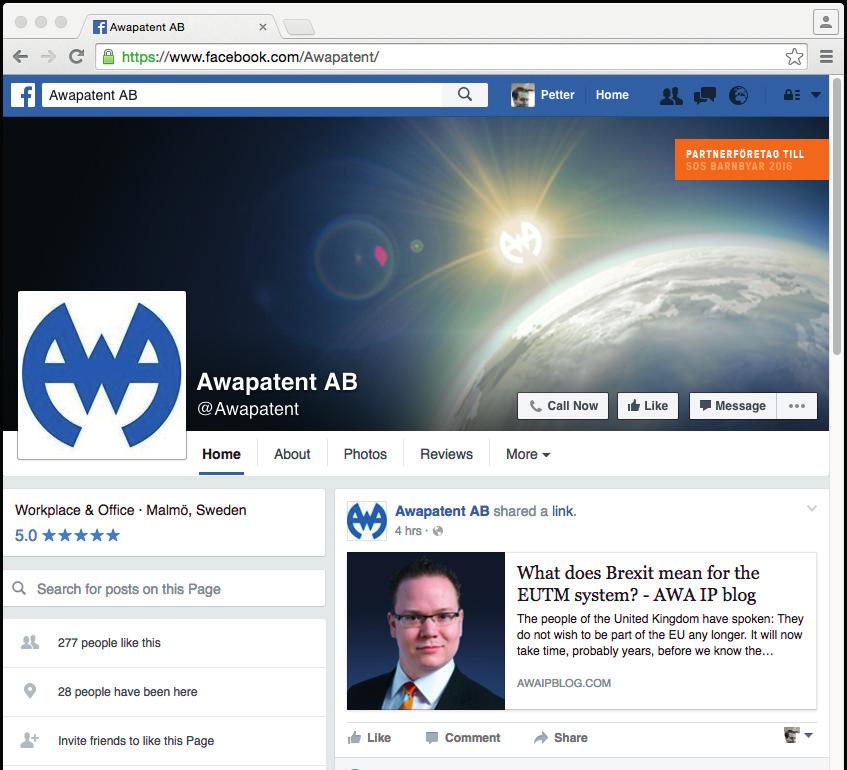This screenshot has height=770, width=847.
Task: Open the Chrome hamburger menu
Action: [x=826, y=57]
